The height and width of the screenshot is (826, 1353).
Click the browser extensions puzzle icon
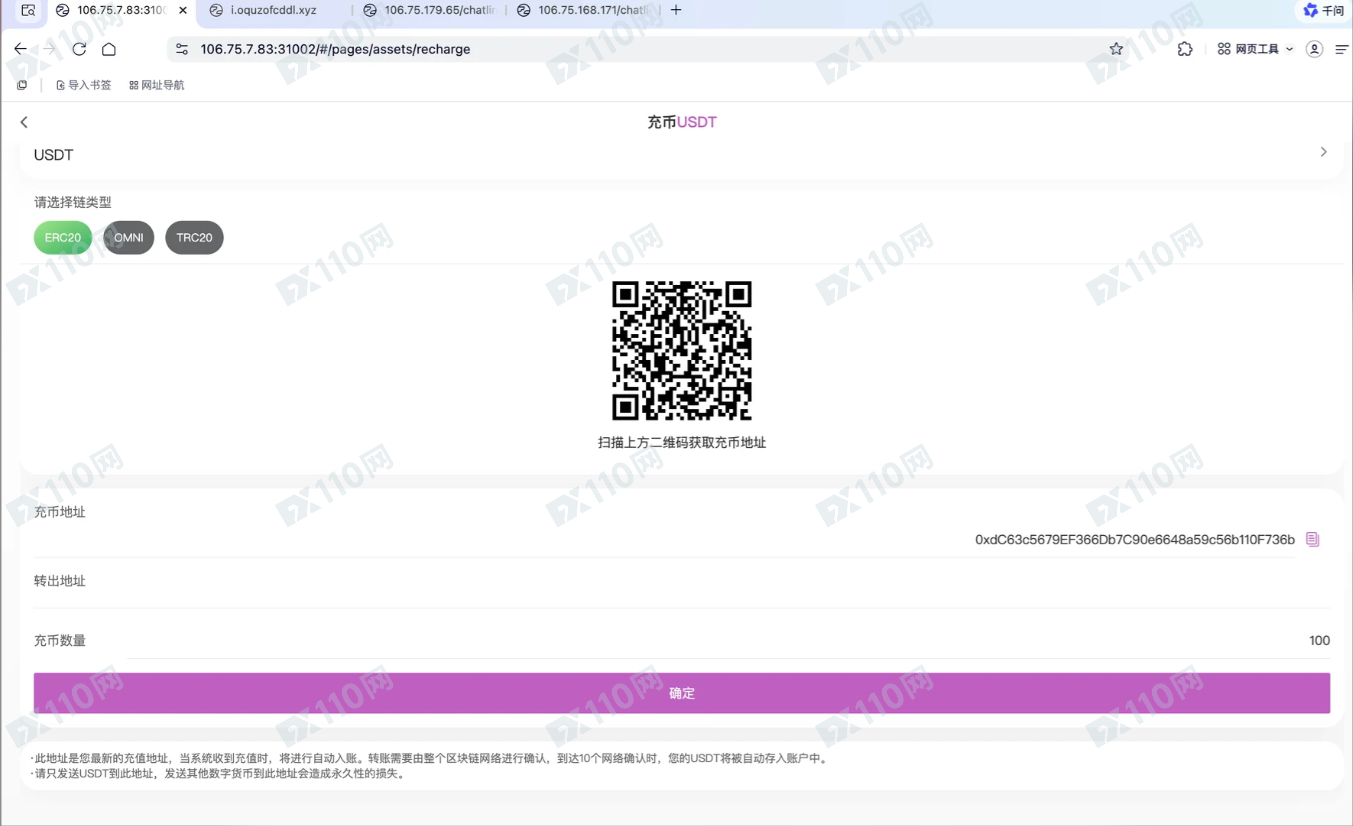(x=1184, y=48)
